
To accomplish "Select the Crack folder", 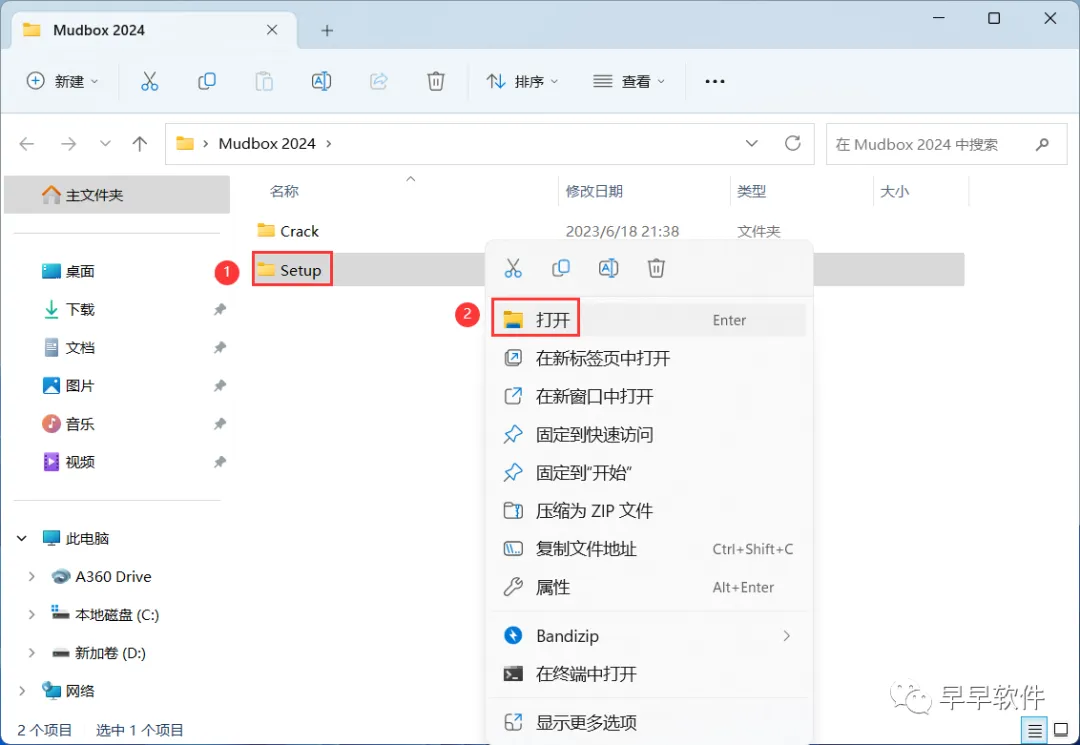I will click(x=288, y=231).
